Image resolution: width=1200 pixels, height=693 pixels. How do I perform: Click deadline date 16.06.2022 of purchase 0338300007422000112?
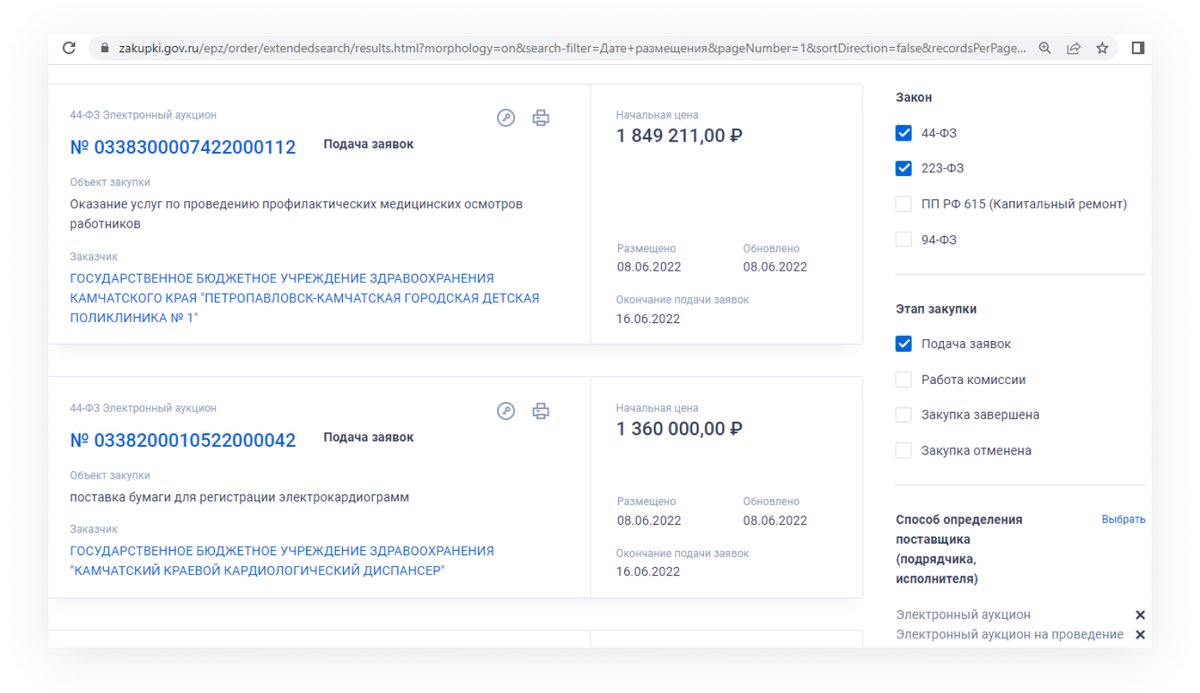(648, 319)
